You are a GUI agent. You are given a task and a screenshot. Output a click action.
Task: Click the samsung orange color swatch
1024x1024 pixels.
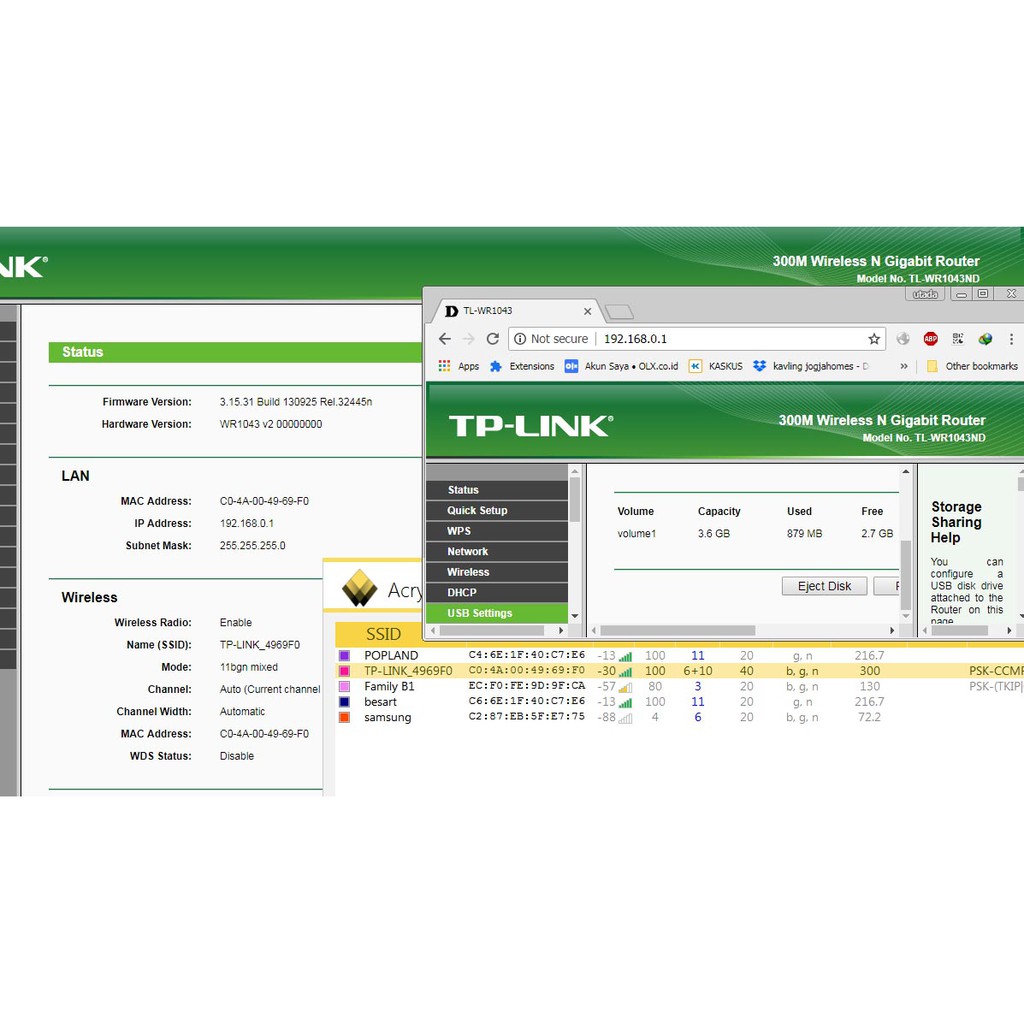click(345, 718)
